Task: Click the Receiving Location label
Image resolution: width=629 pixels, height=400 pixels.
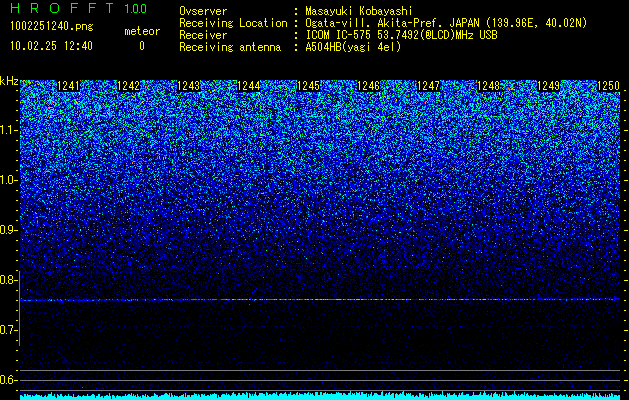Action: click(x=233, y=23)
